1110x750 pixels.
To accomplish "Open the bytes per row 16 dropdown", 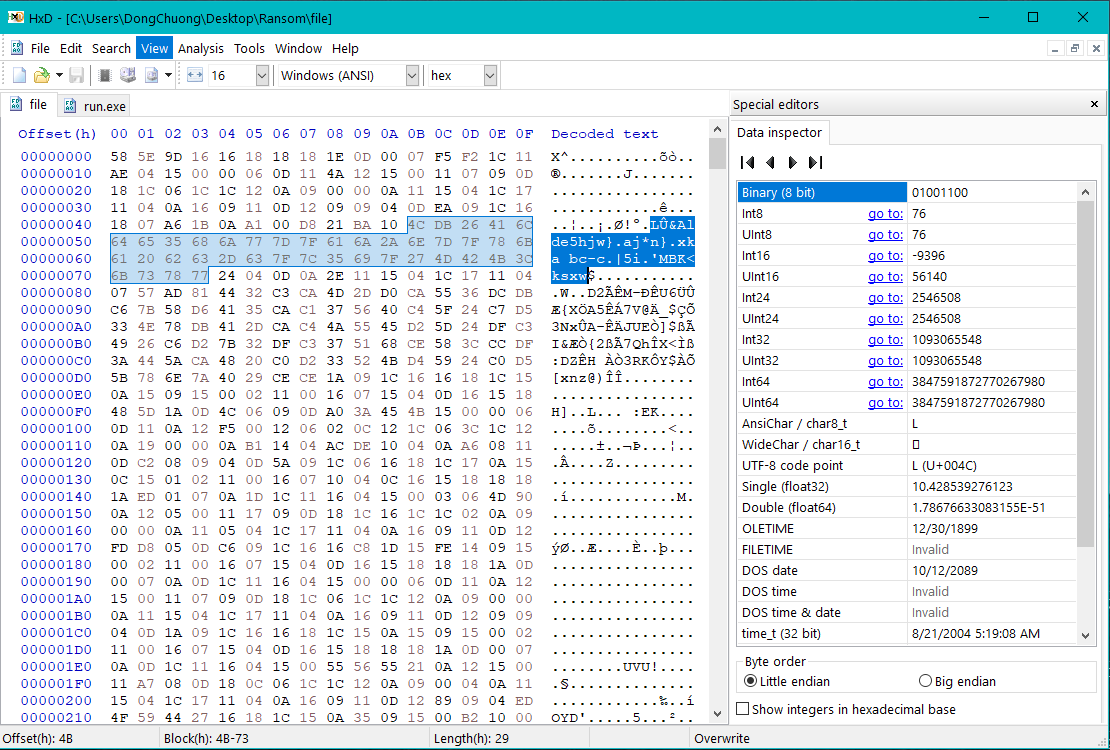I will click(262, 75).
